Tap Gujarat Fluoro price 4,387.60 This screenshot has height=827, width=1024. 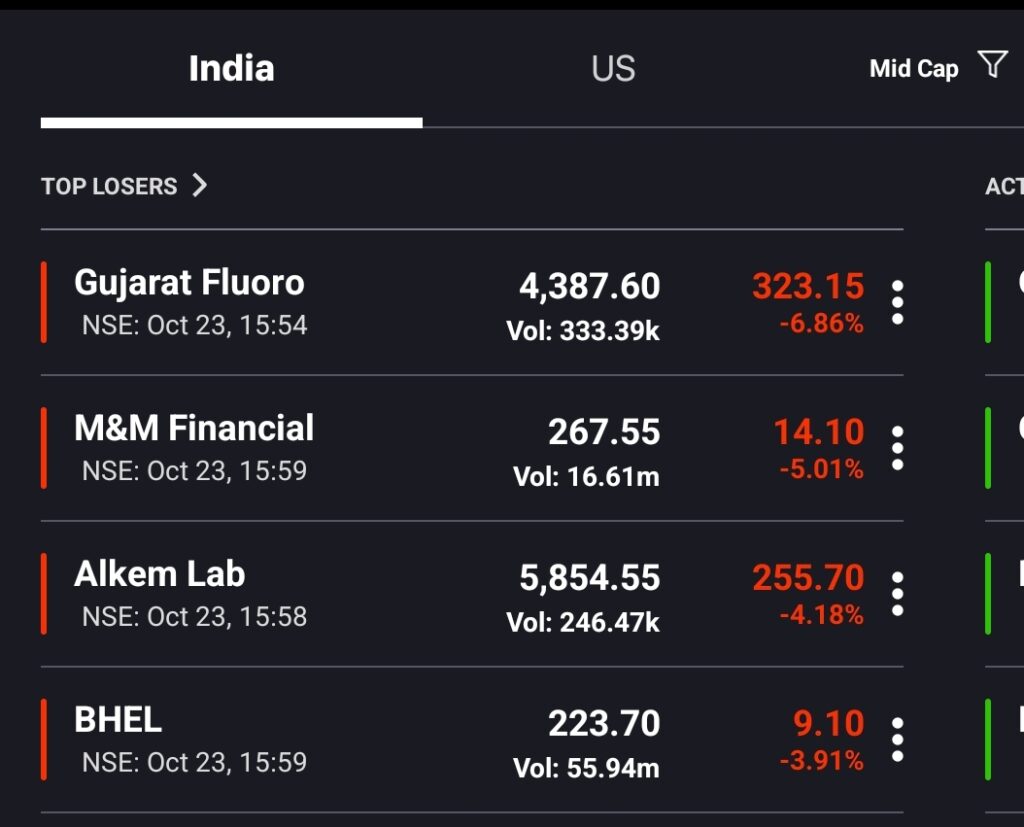[590, 286]
